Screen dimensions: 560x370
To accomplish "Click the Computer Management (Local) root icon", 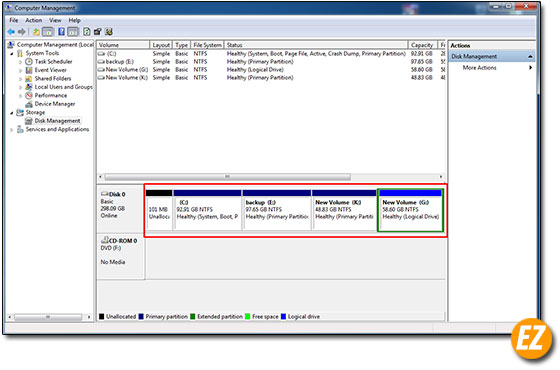I will point(11,45).
